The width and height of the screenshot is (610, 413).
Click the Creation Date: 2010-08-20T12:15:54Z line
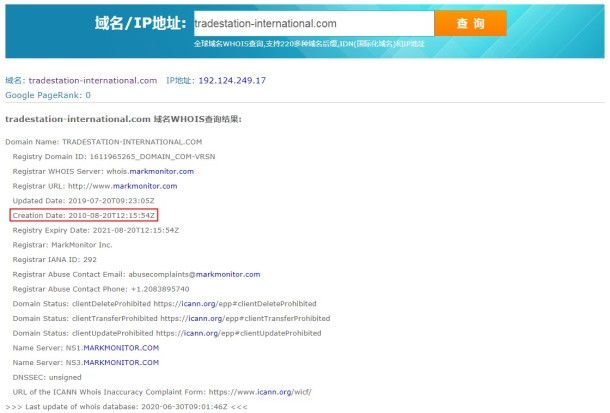point(84,215)
